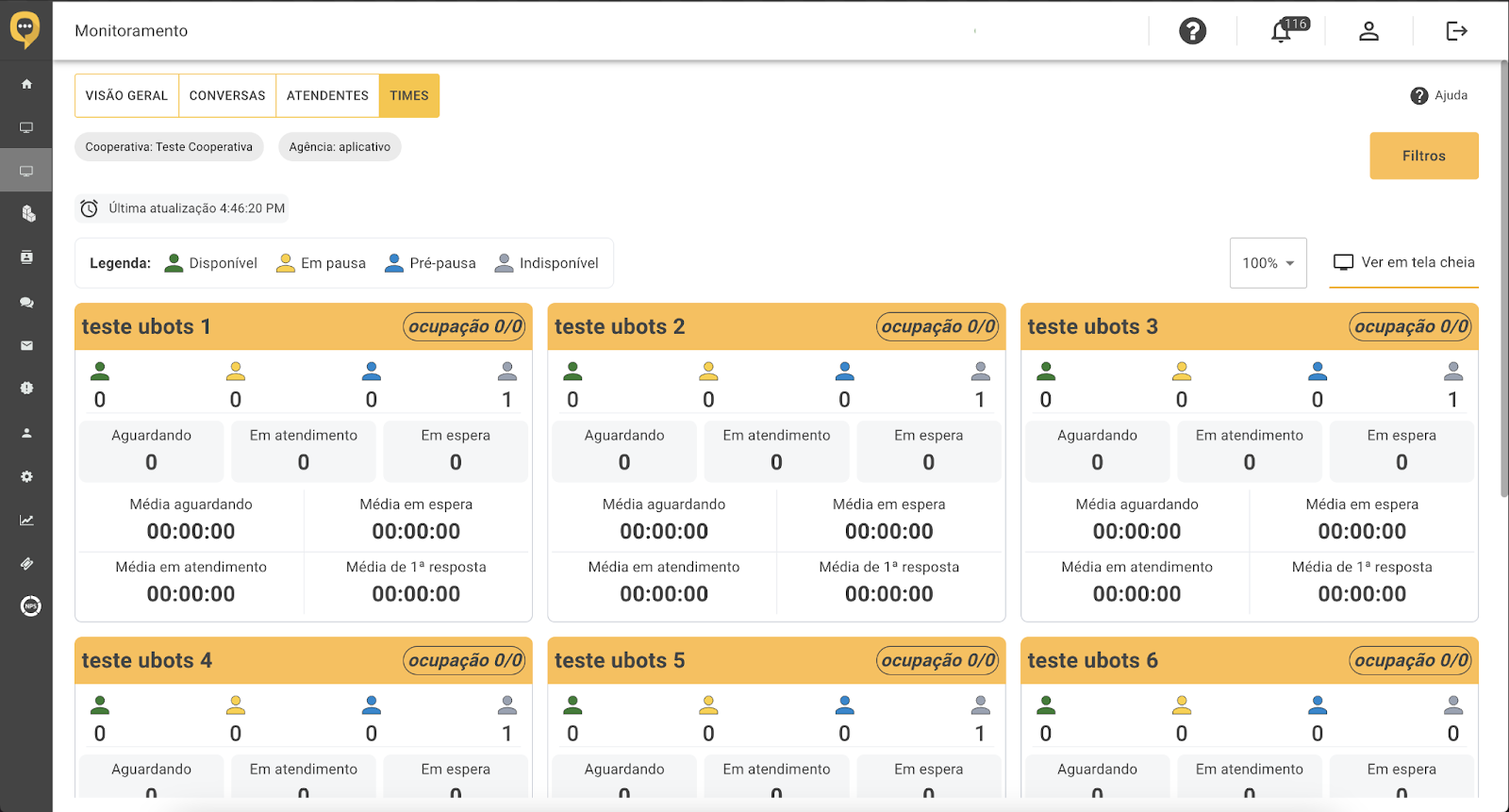Click Última atualização 4:46:20 PM text
Image resolution: width=1509 pixels, height=812 pixels.
[197, 208]
